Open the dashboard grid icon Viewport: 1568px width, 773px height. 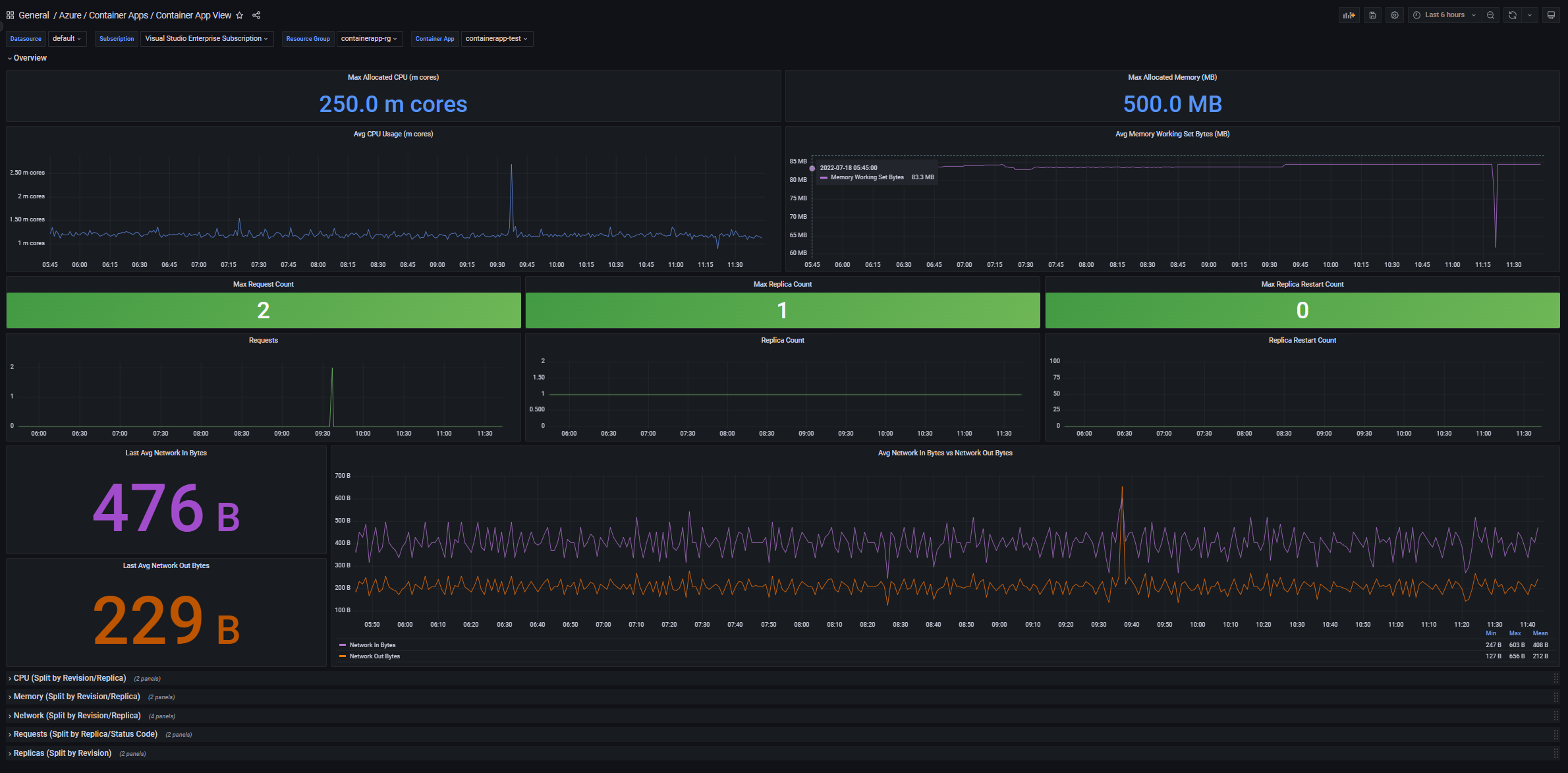point(10,15)
